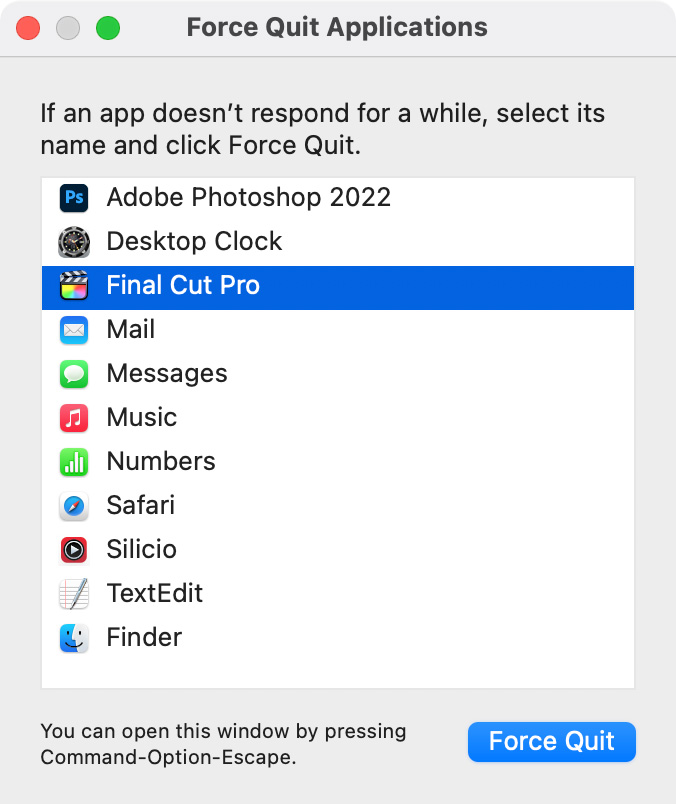
Task: Close the Force Quit Applications window
Action: [x=28, y=28]
